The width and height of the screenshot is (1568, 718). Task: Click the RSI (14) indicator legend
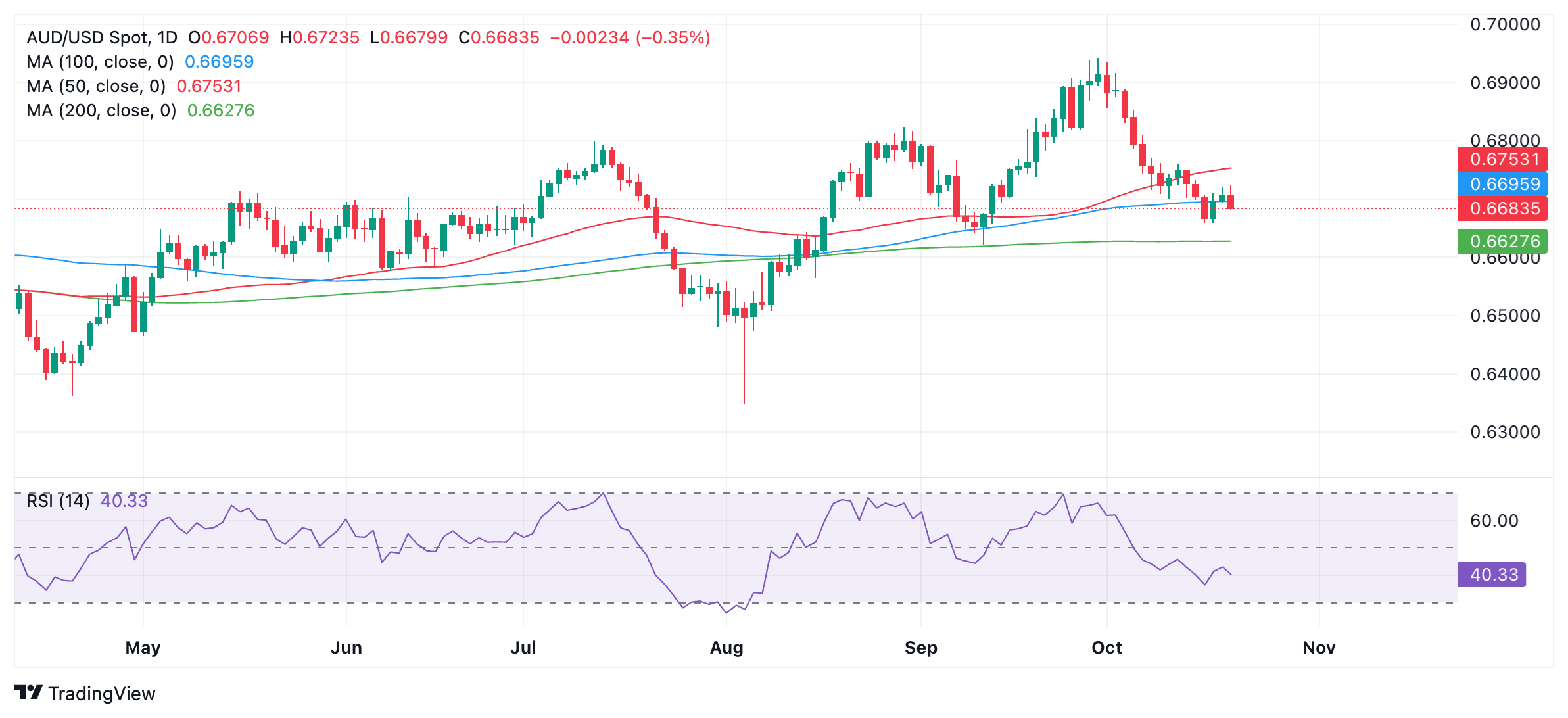pos(58,501)
